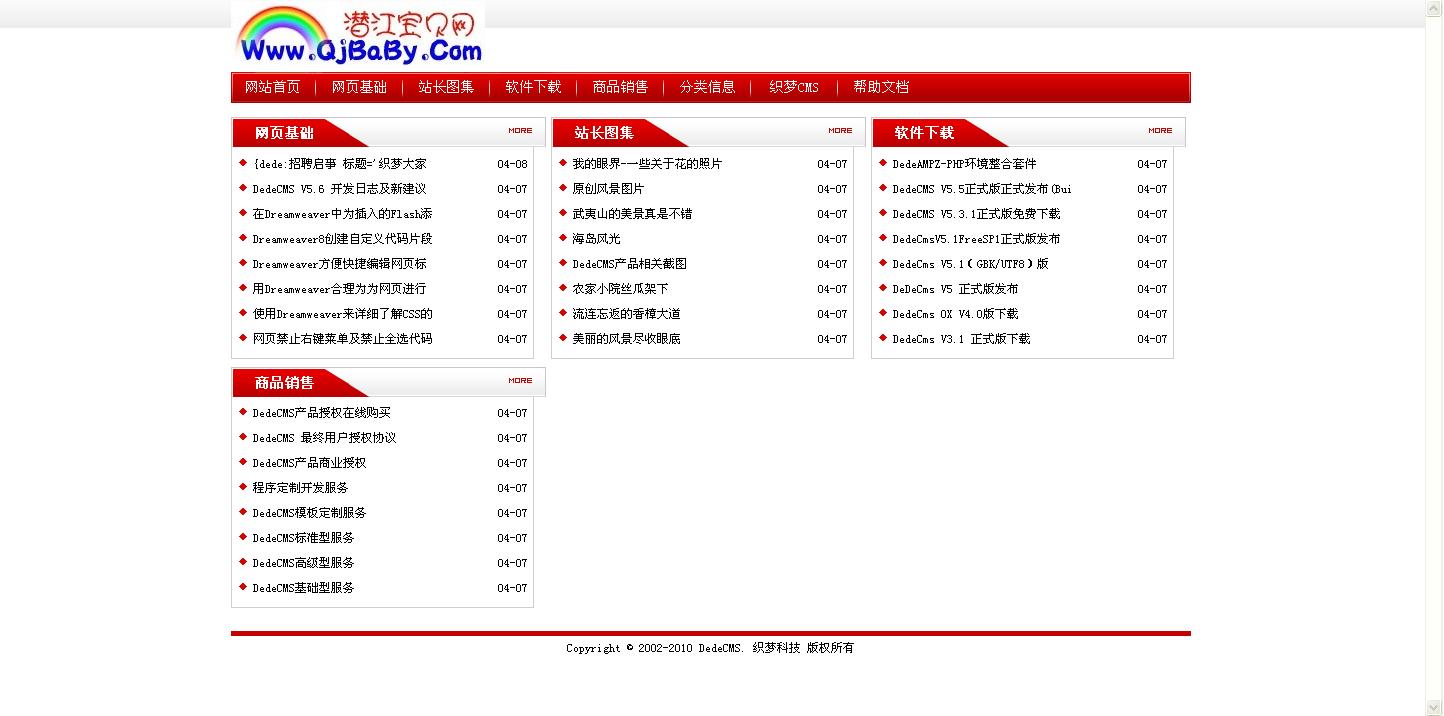Open 网站首页 in the navigation bar
Screen dimensions: 1444x716
[272, 87]
